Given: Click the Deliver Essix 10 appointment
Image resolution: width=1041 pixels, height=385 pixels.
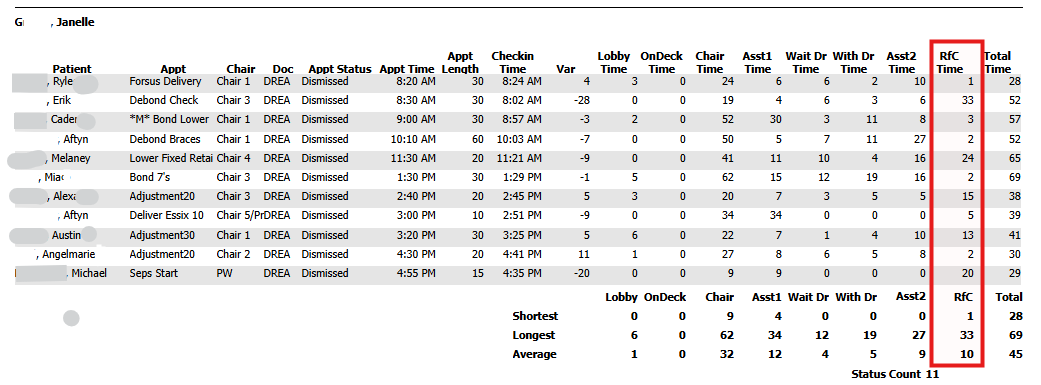Looking at the screenshot, I should point(167,216).
